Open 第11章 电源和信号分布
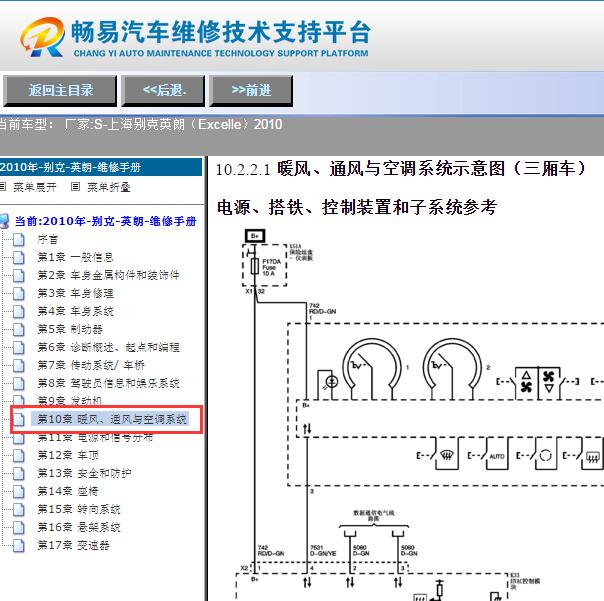 95,438
